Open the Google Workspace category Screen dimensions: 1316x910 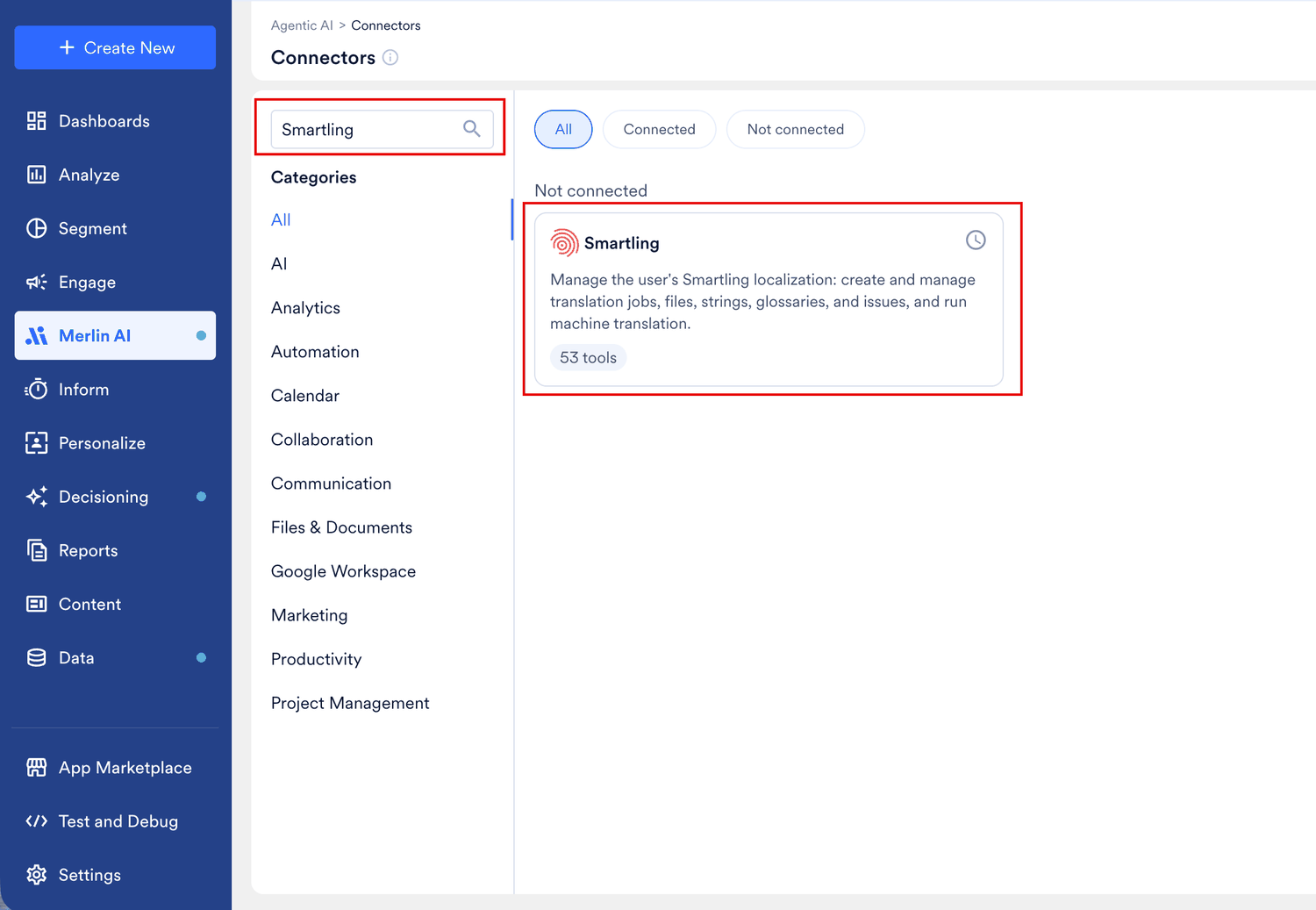pos(343,571)
